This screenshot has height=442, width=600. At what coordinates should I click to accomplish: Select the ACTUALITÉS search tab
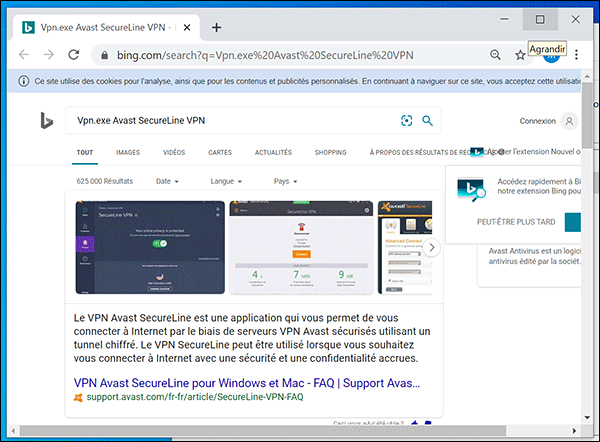[x=273, y=153]
